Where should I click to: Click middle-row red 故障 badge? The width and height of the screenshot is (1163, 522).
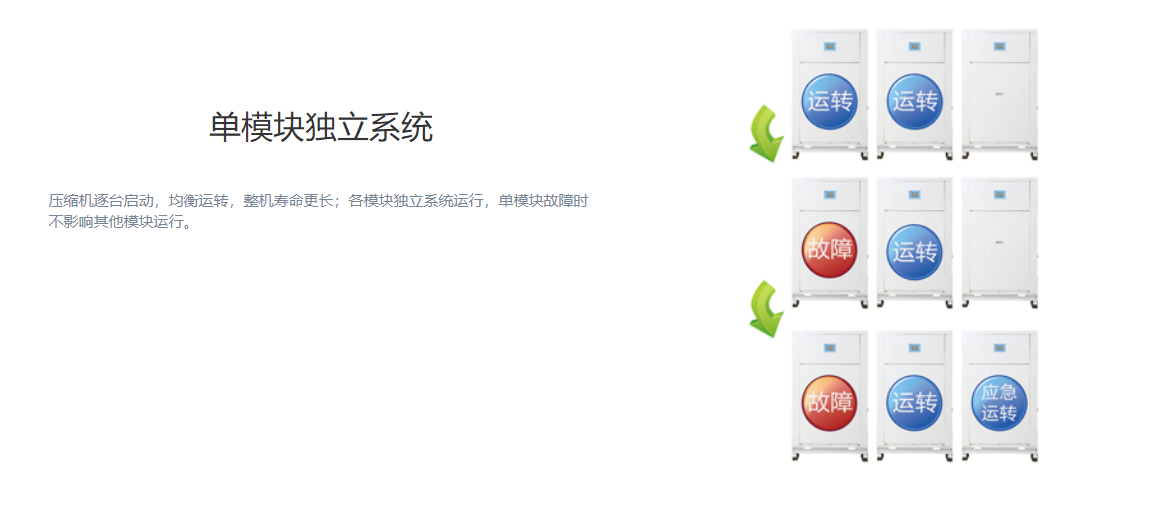(829, 250)
